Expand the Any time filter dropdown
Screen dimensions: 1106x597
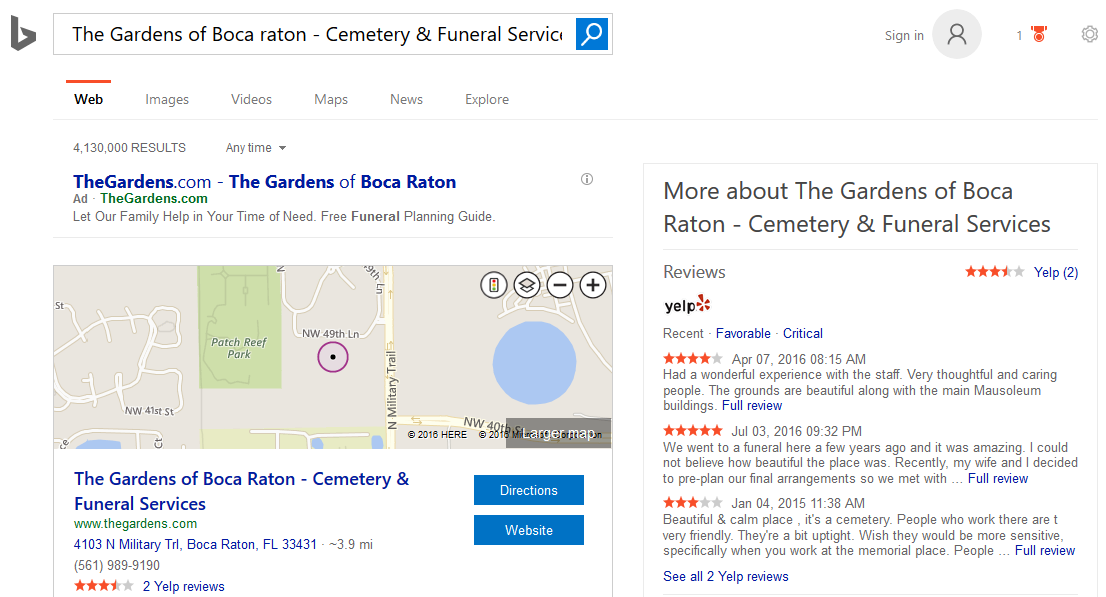coord(255,147)
